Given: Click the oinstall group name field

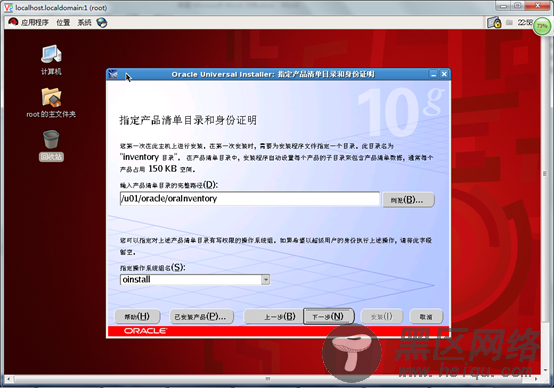Looking at the screenshot, I should (191, 280).
